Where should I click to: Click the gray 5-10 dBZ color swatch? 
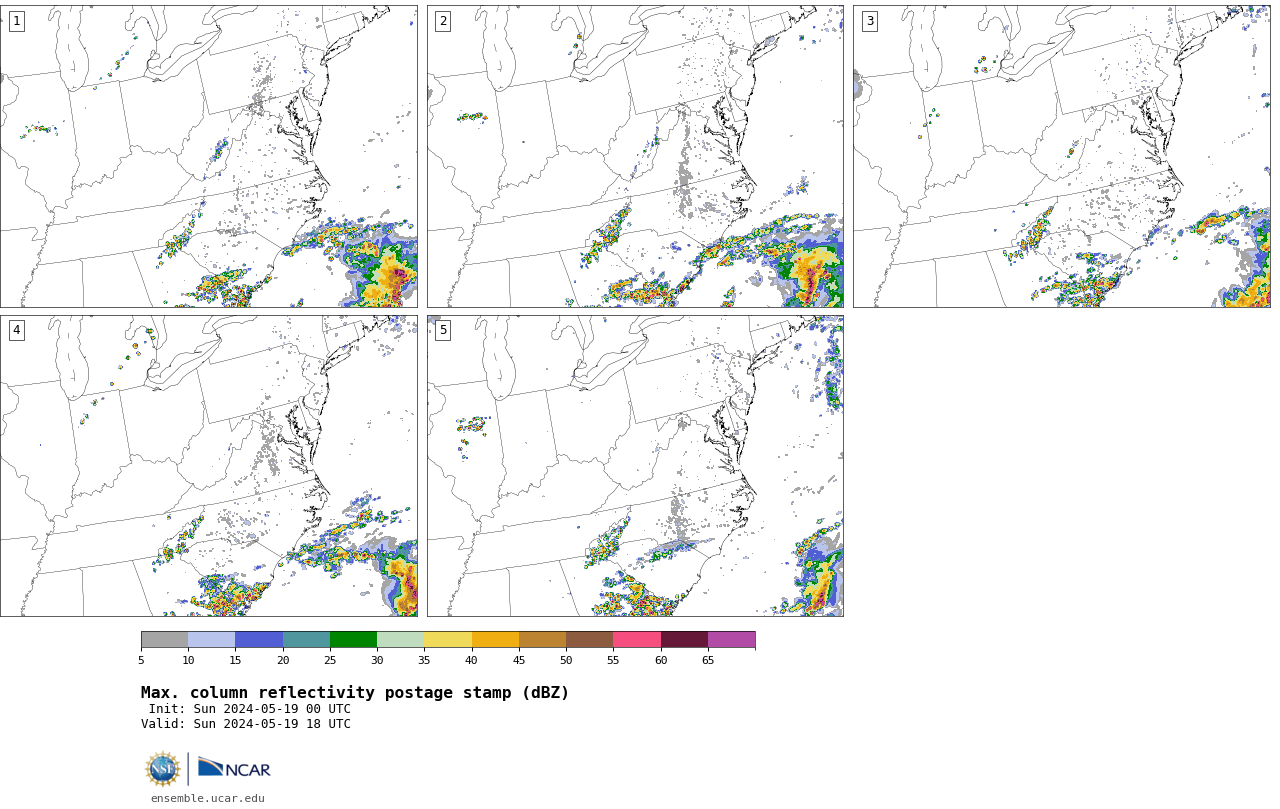tap(164, 640)
